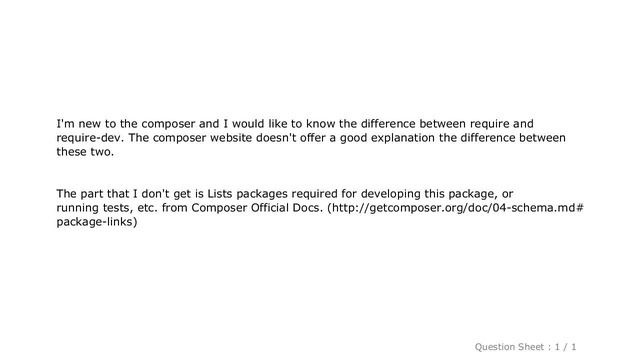Open the getcomposer.org documentation URL
Viewport: 640px width, 360px height.
point(456,208)
